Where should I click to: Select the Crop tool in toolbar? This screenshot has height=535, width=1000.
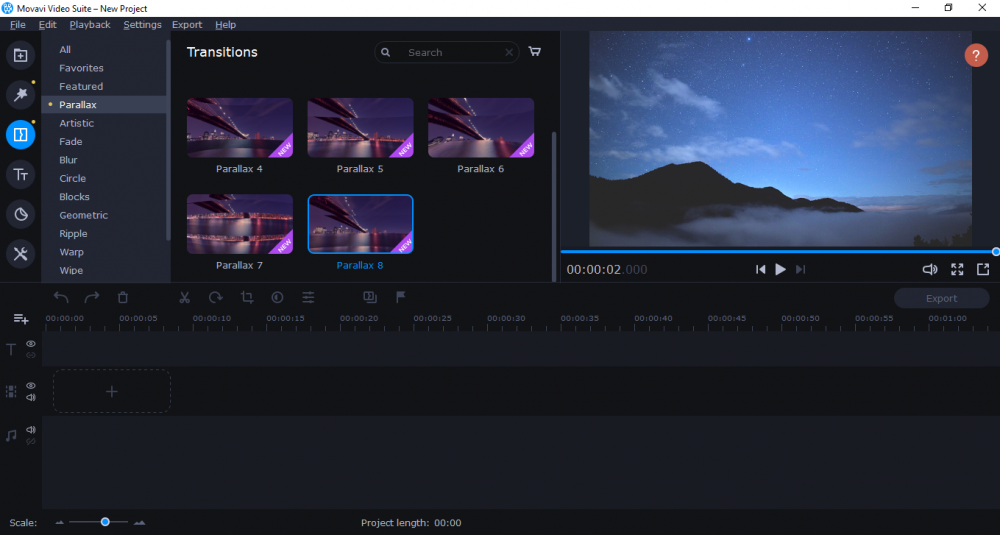(x=246, y=297)
